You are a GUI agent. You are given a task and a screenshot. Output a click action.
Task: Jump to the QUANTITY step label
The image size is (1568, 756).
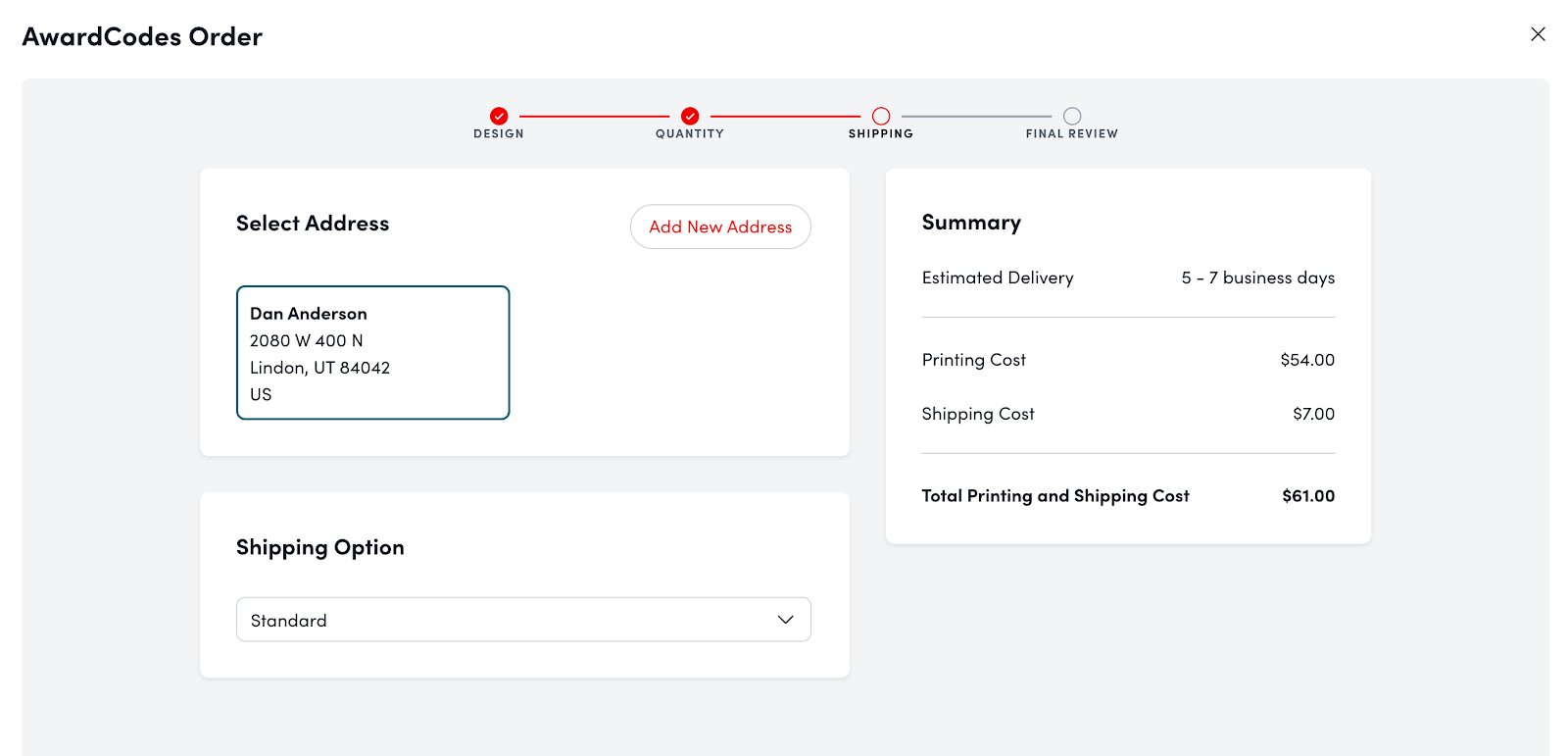[690, 134]
